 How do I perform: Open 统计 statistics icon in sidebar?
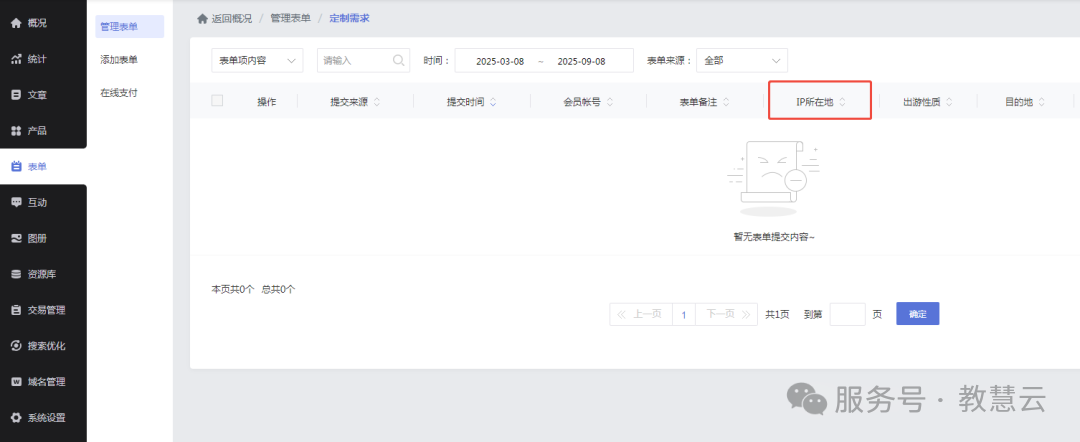[16, 59]
